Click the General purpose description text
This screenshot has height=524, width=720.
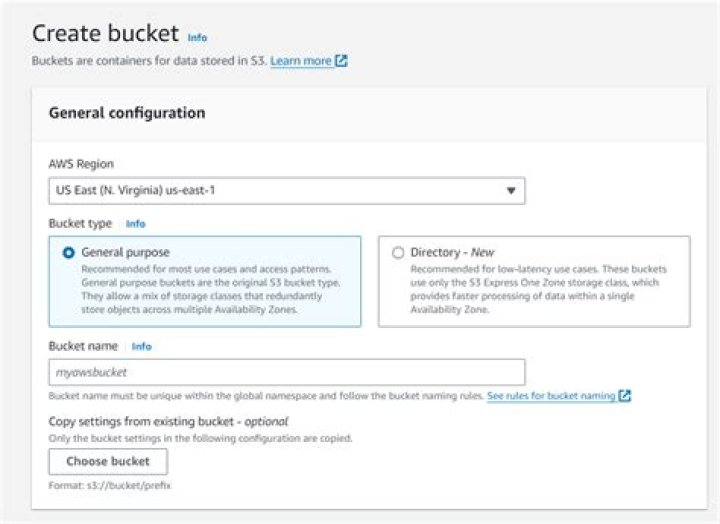pos(207,289)
